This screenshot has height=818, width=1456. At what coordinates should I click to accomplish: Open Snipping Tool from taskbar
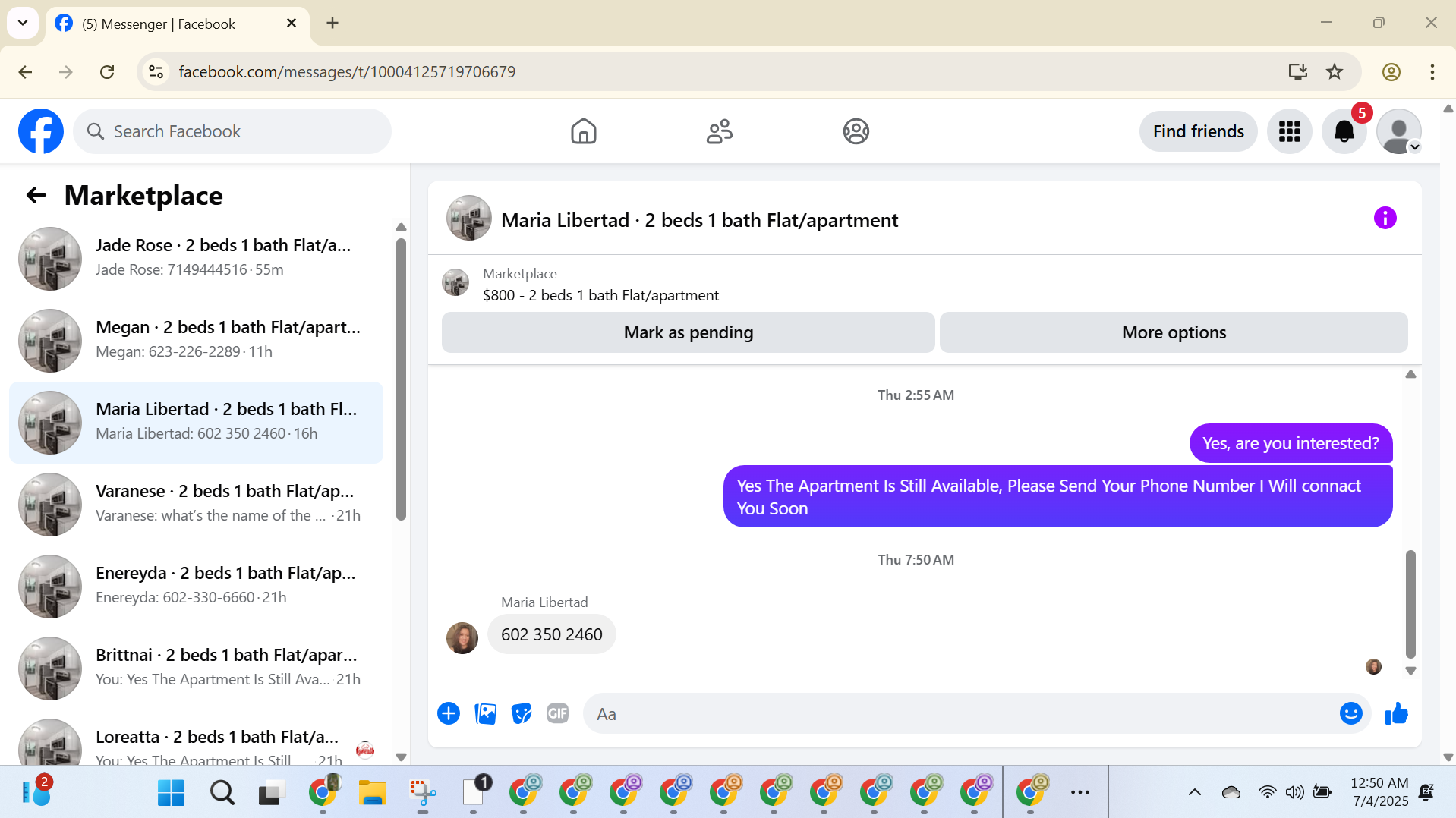[423, 793]
